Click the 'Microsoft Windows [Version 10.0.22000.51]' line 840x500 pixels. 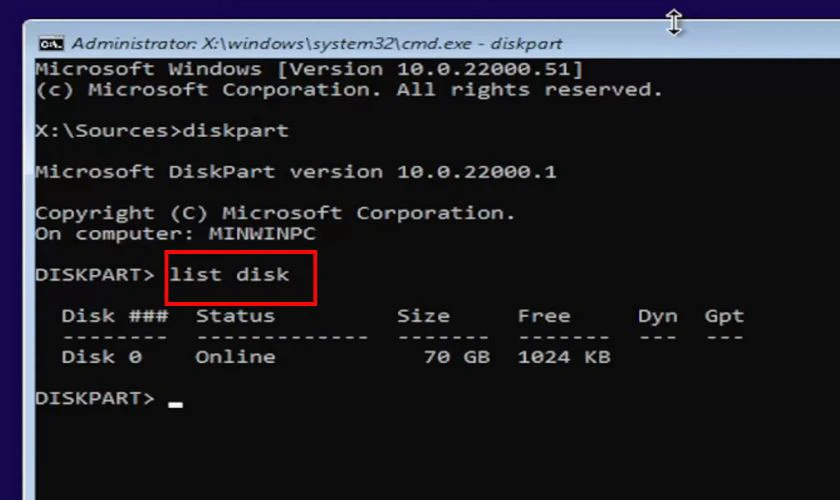[309, 69]
